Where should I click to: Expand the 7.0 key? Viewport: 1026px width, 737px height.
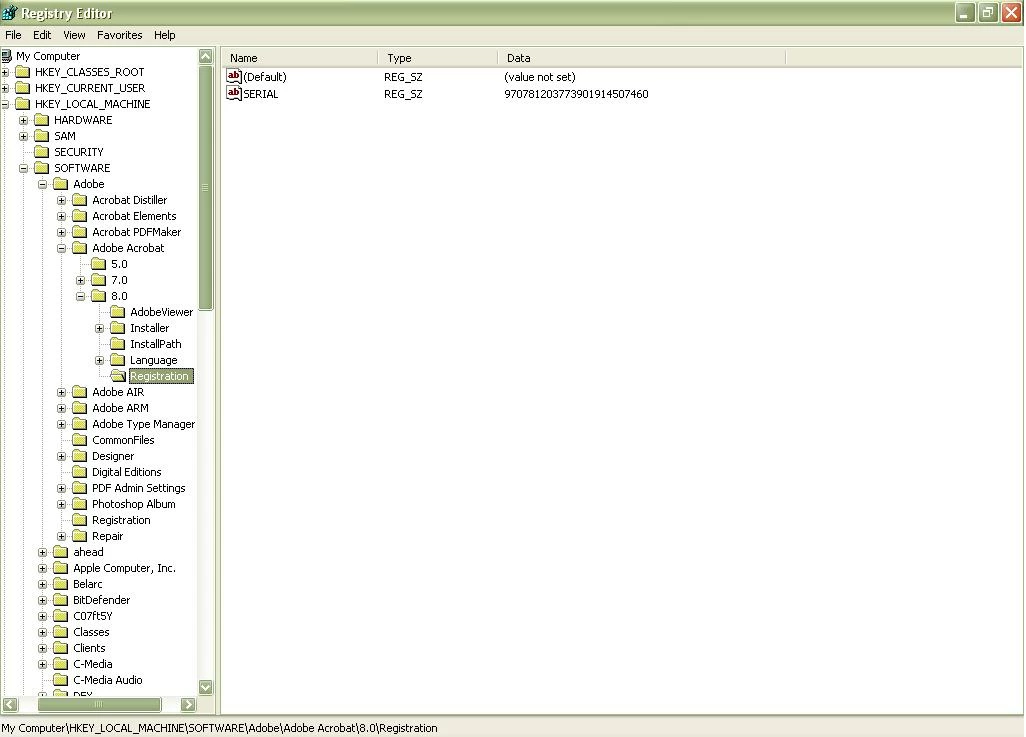(80, 280)
